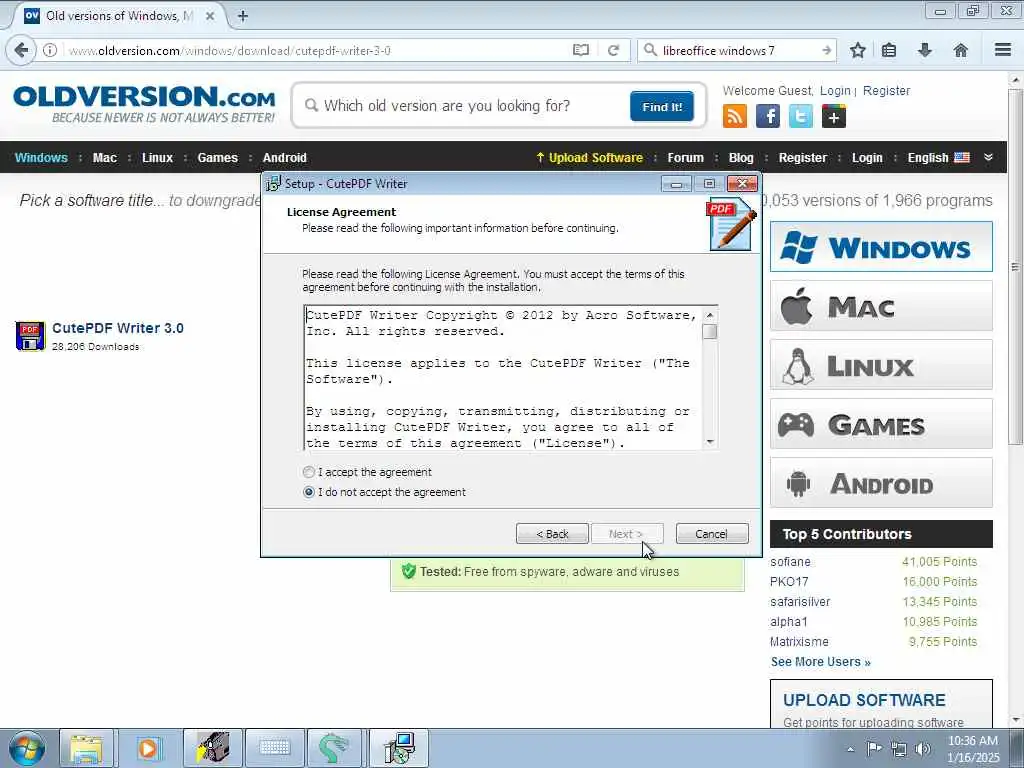Go to browser home icon
This screenshot has width=1024, height=768.
pos(960,50)
